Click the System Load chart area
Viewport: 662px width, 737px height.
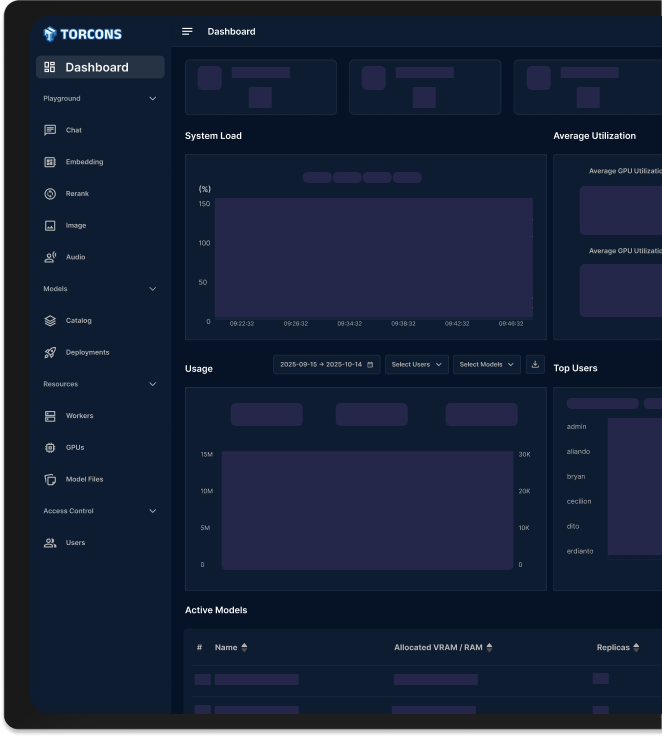click(x=374, y=258)
